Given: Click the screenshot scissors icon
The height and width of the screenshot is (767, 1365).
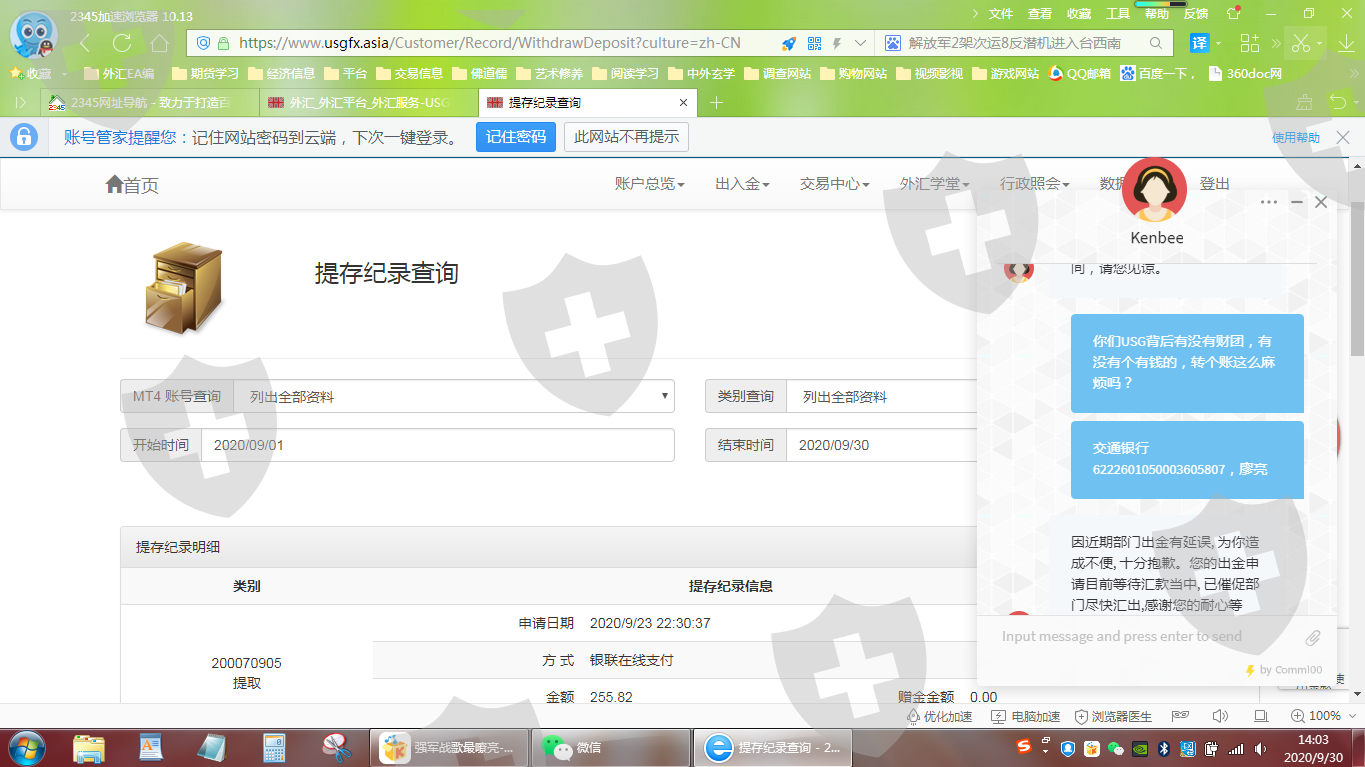Looking at the screenshot, I should coord(1300,43).
